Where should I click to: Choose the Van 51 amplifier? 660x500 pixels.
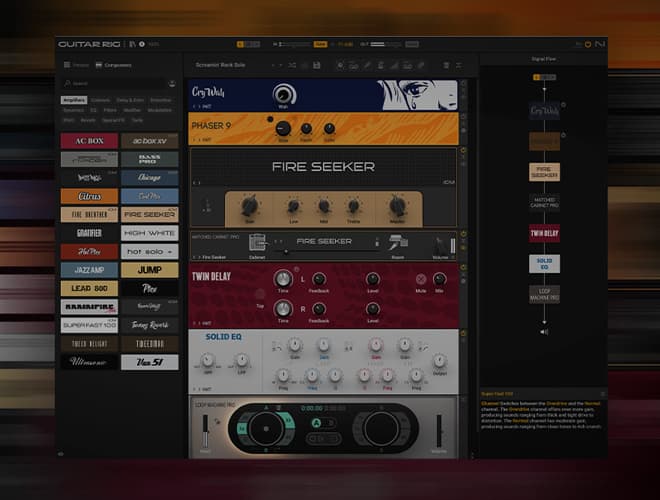pyautogui.click(x=149, y=362)
